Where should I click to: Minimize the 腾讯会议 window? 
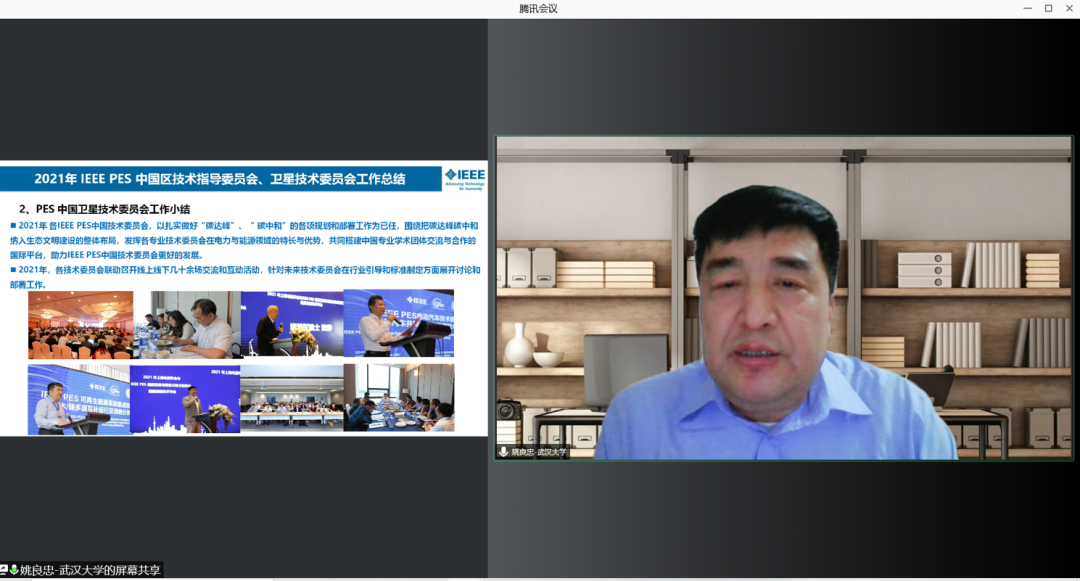click(1023, 8)
